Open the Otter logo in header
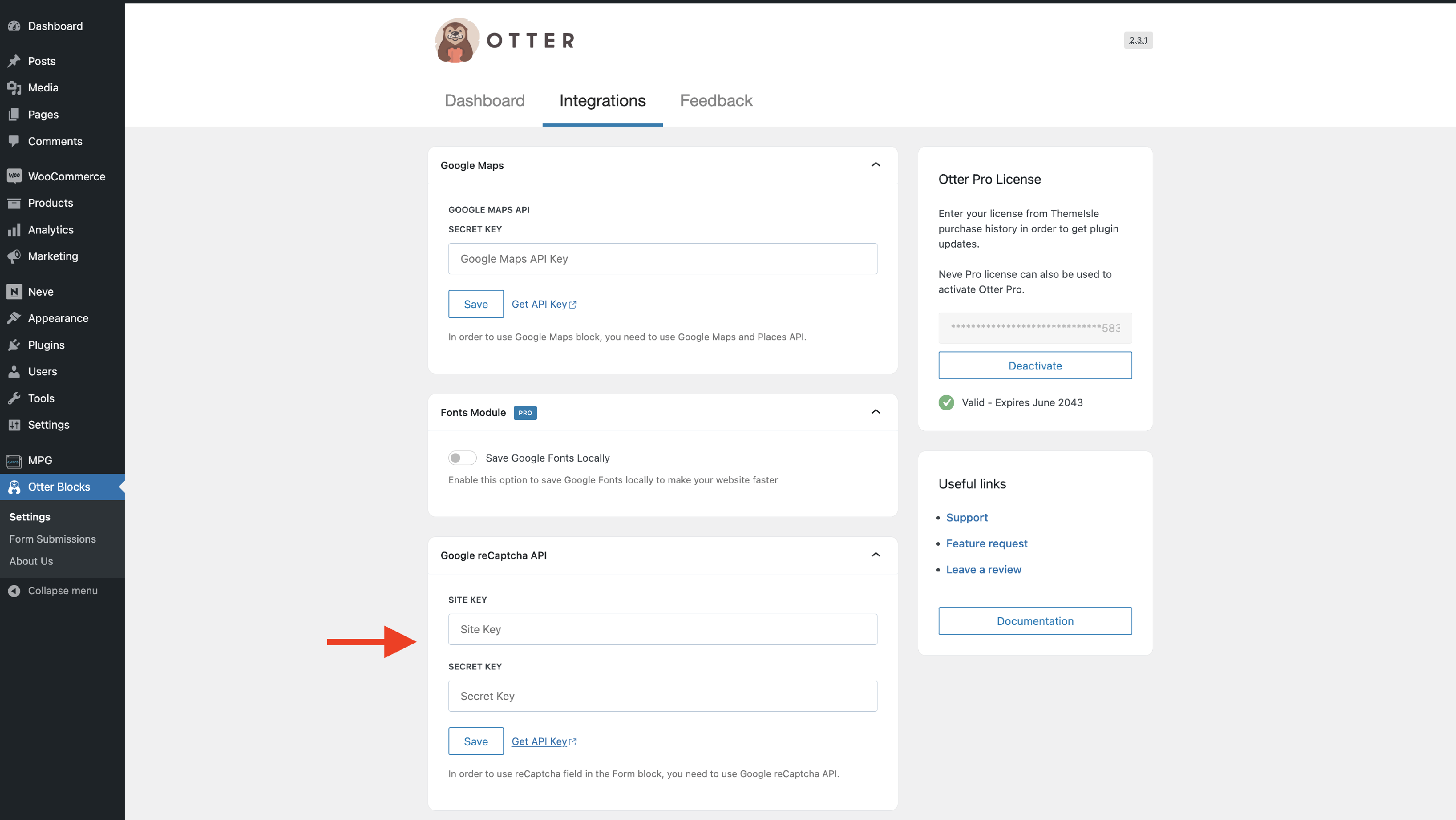1456x820 pixels. [x=457, y=40]
